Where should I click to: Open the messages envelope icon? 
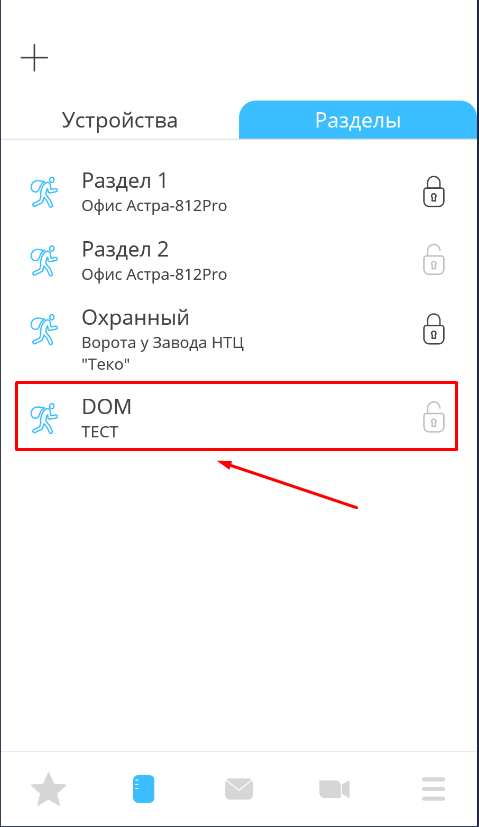point(239,790)
